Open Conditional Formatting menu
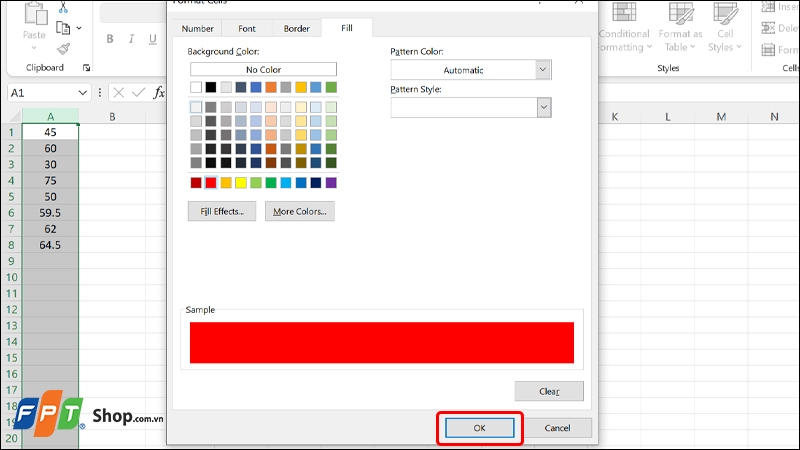The height and width of the screenshot is (450, 800). tap(624, 27)
